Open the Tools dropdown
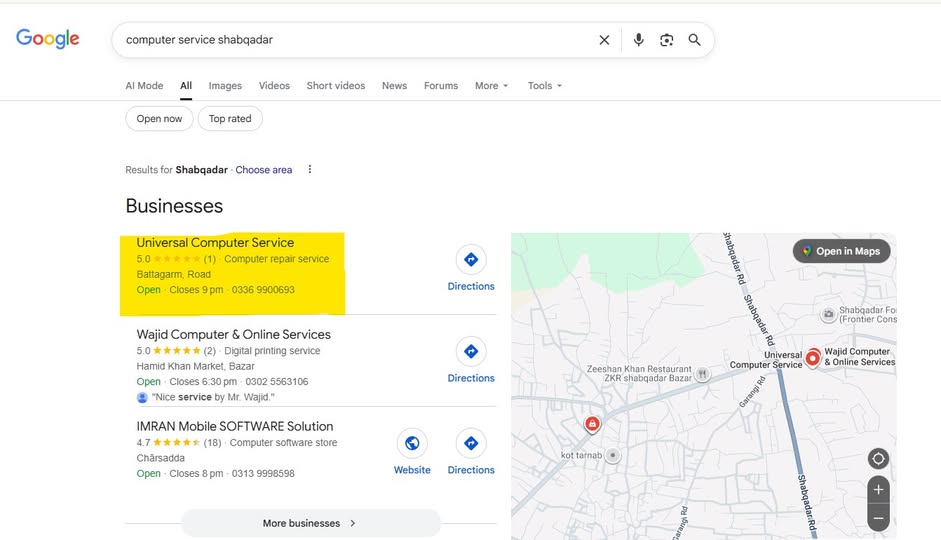The image size is (941, 540). click(x=545, y=86)
